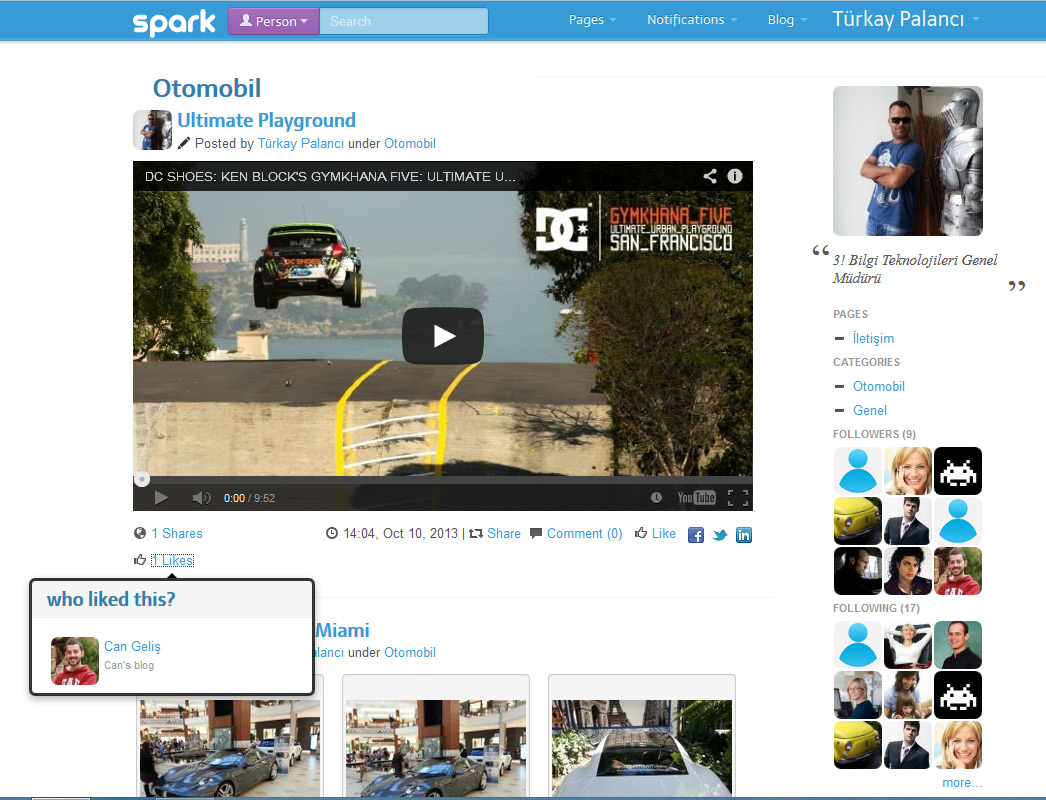Click the space invader follower avatar
The image size is (1046, 800).
(958, 471)
